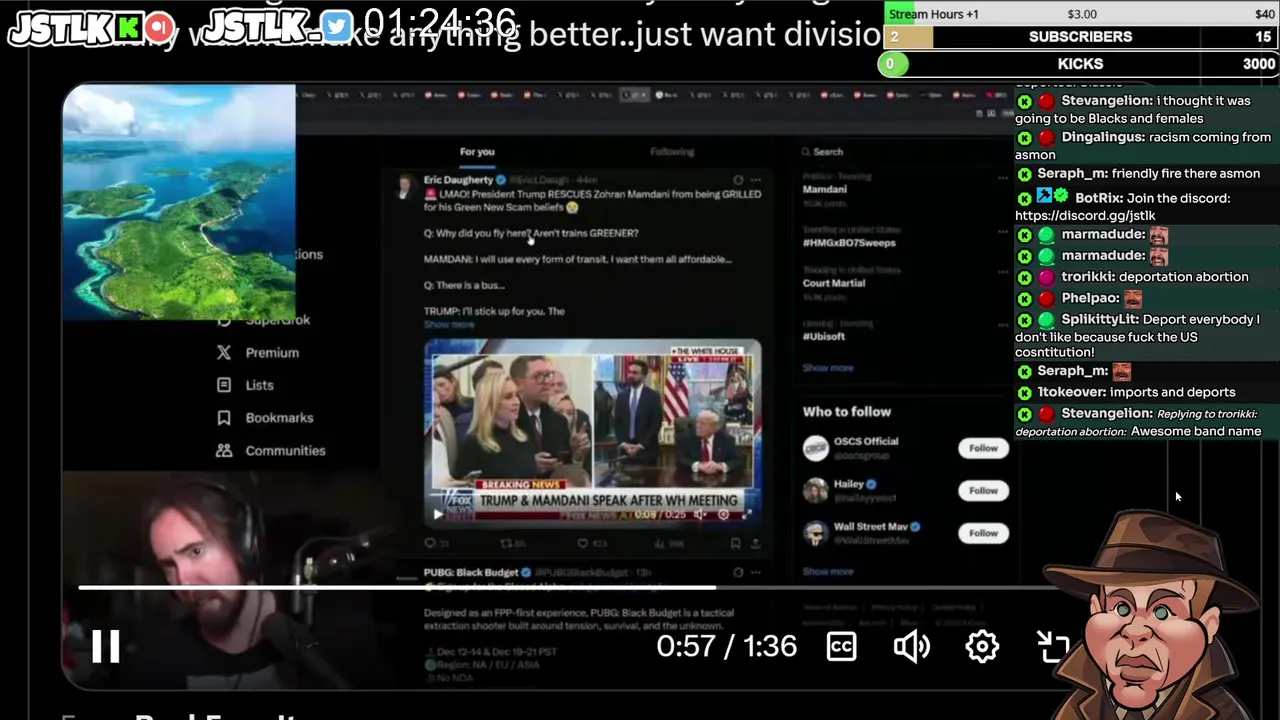Follow the Wall Street Mav account
This screenshot has height=720, width=1280.
pos(983,533)
